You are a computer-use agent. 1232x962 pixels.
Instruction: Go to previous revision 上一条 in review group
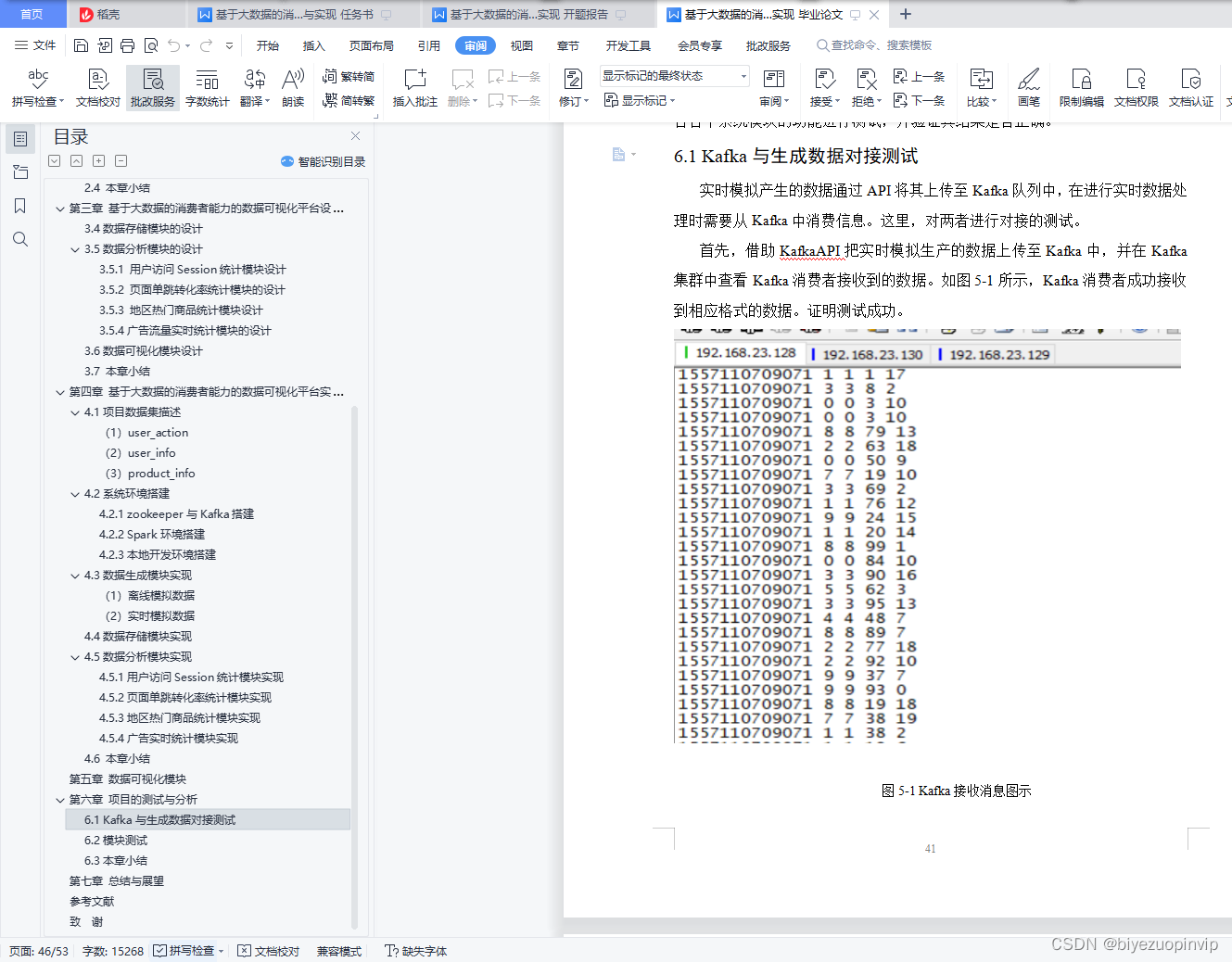click(920, 76)
